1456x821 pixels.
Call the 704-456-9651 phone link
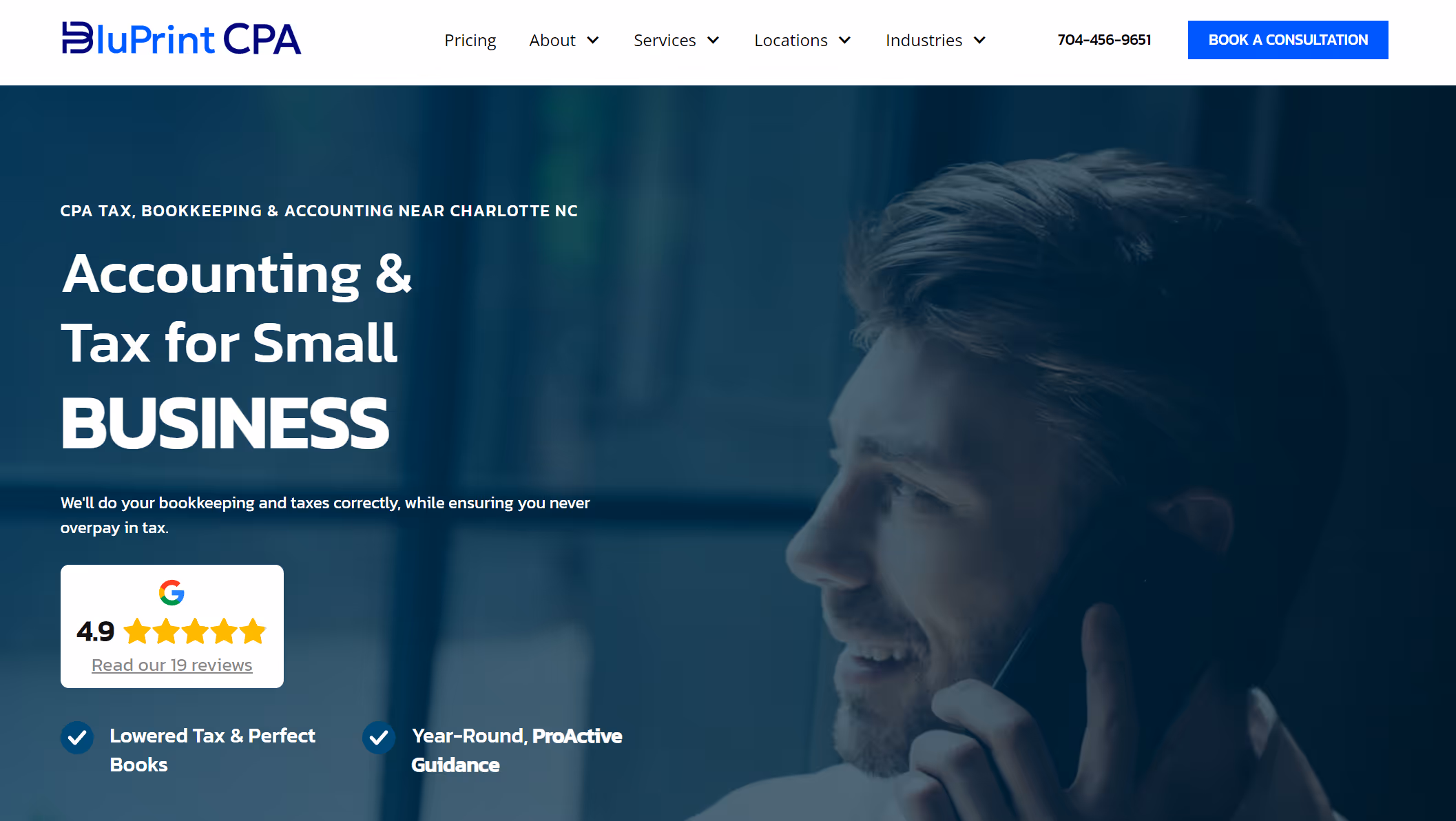pyautogui.click(x=1104, y=40)
